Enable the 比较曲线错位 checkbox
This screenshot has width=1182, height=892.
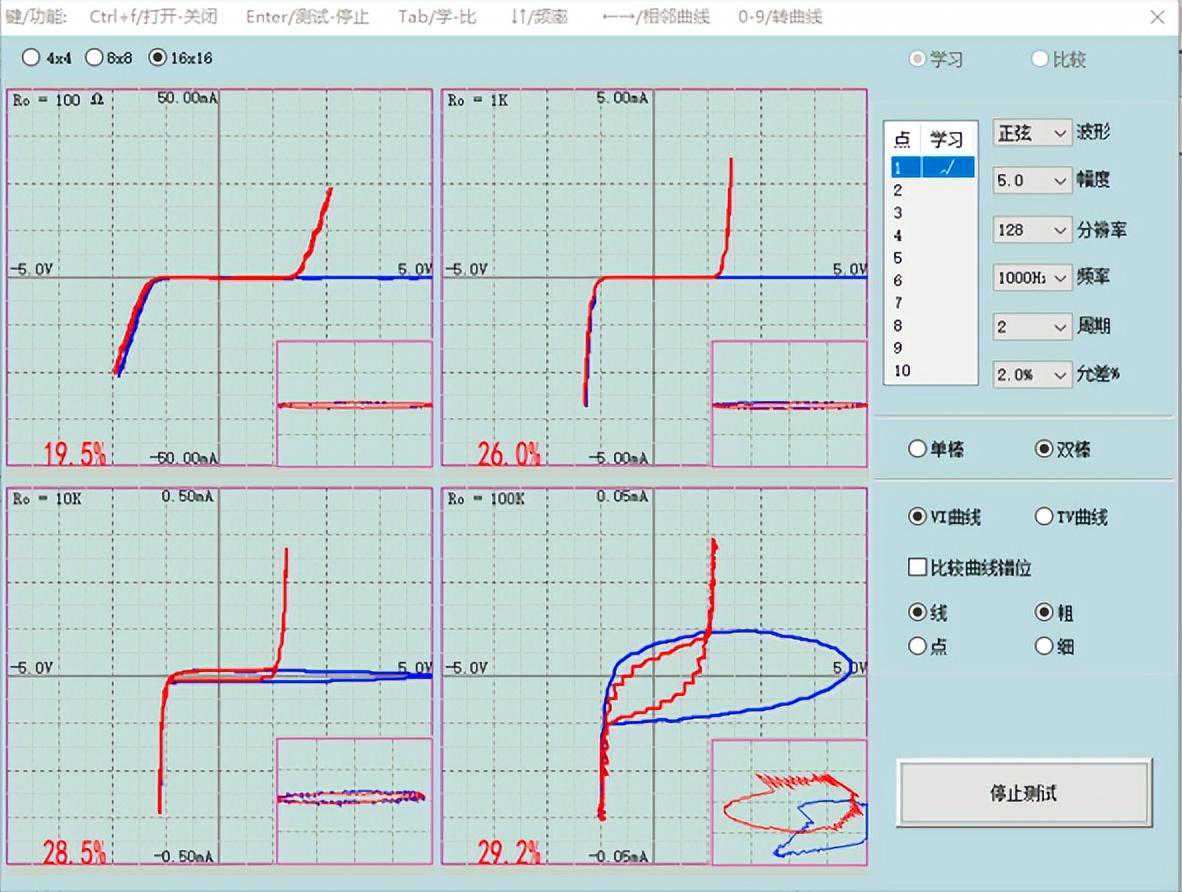pos(917,568)
